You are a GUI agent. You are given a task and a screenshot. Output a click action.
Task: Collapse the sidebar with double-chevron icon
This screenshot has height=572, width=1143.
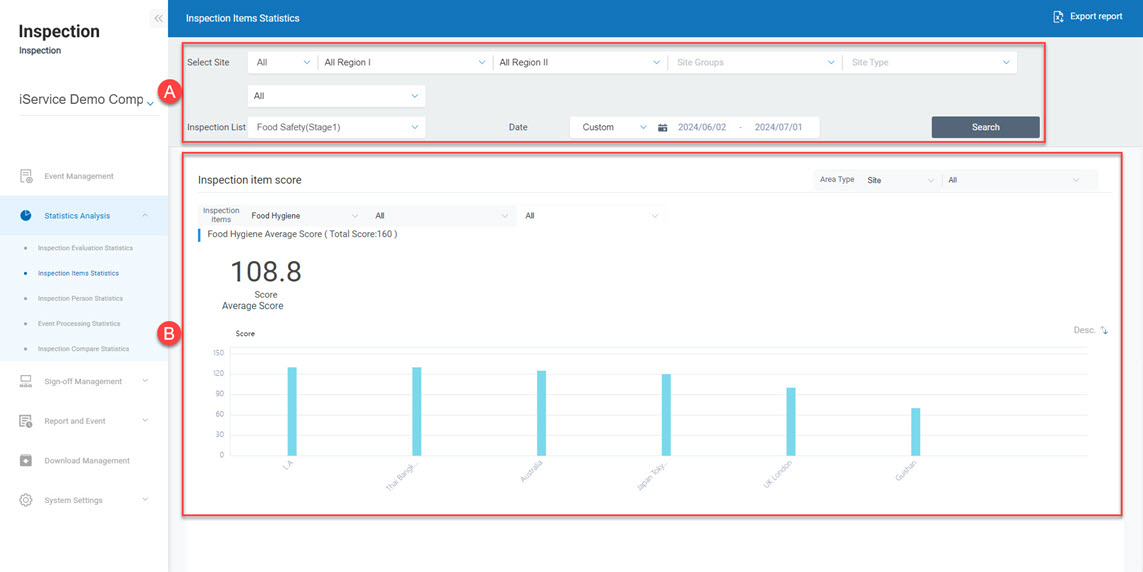(x=158, y=18)
